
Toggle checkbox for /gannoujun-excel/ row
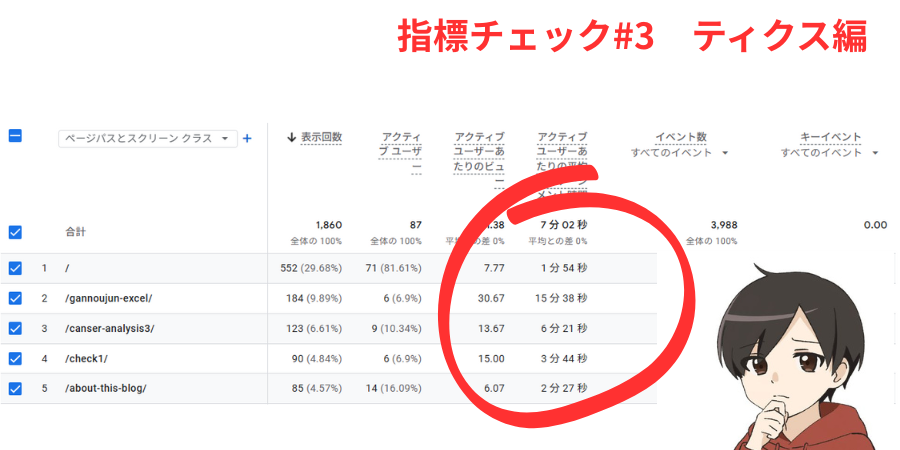pyautogui.click(x=15, y=298)
